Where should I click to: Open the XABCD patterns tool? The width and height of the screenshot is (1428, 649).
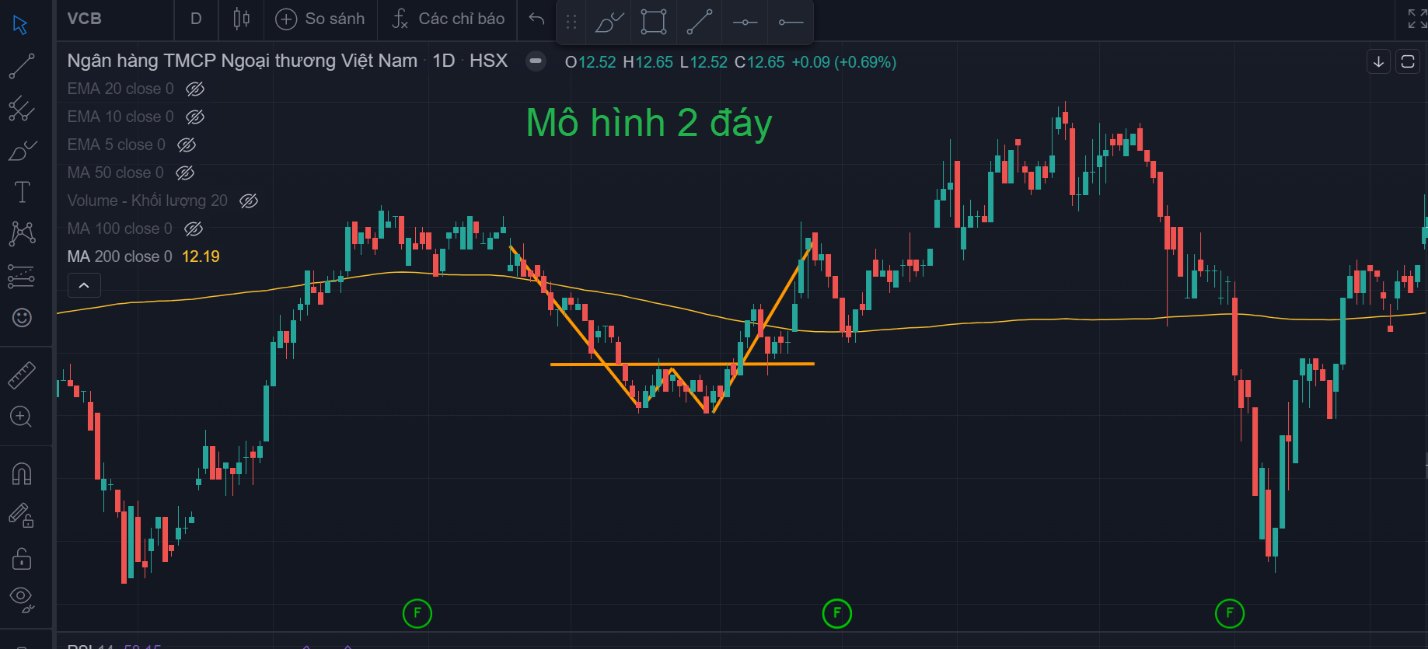click(21, 233)
